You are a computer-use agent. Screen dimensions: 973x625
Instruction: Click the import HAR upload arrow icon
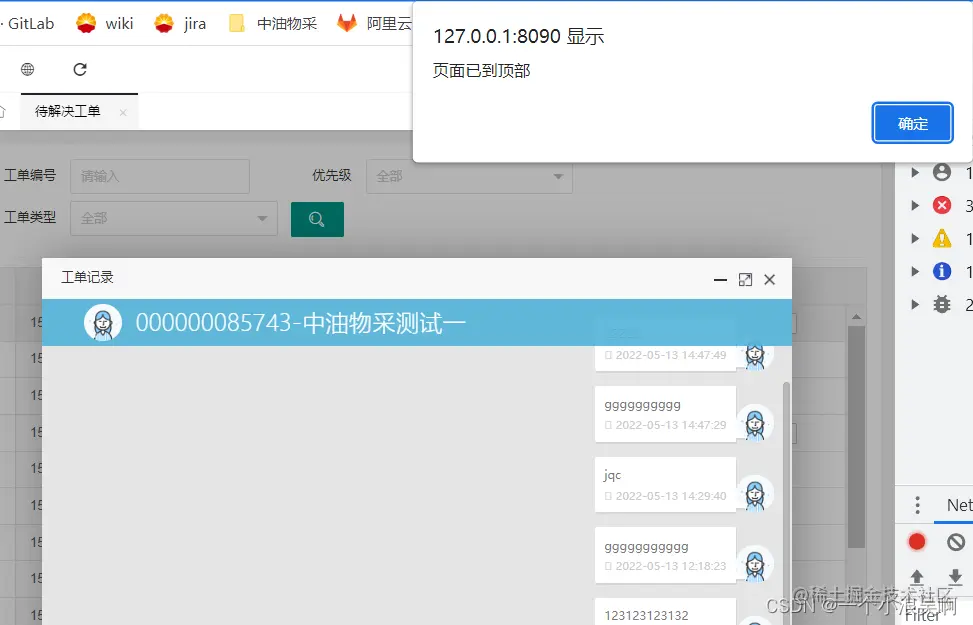pyautogui.click(x=916, y=577)
